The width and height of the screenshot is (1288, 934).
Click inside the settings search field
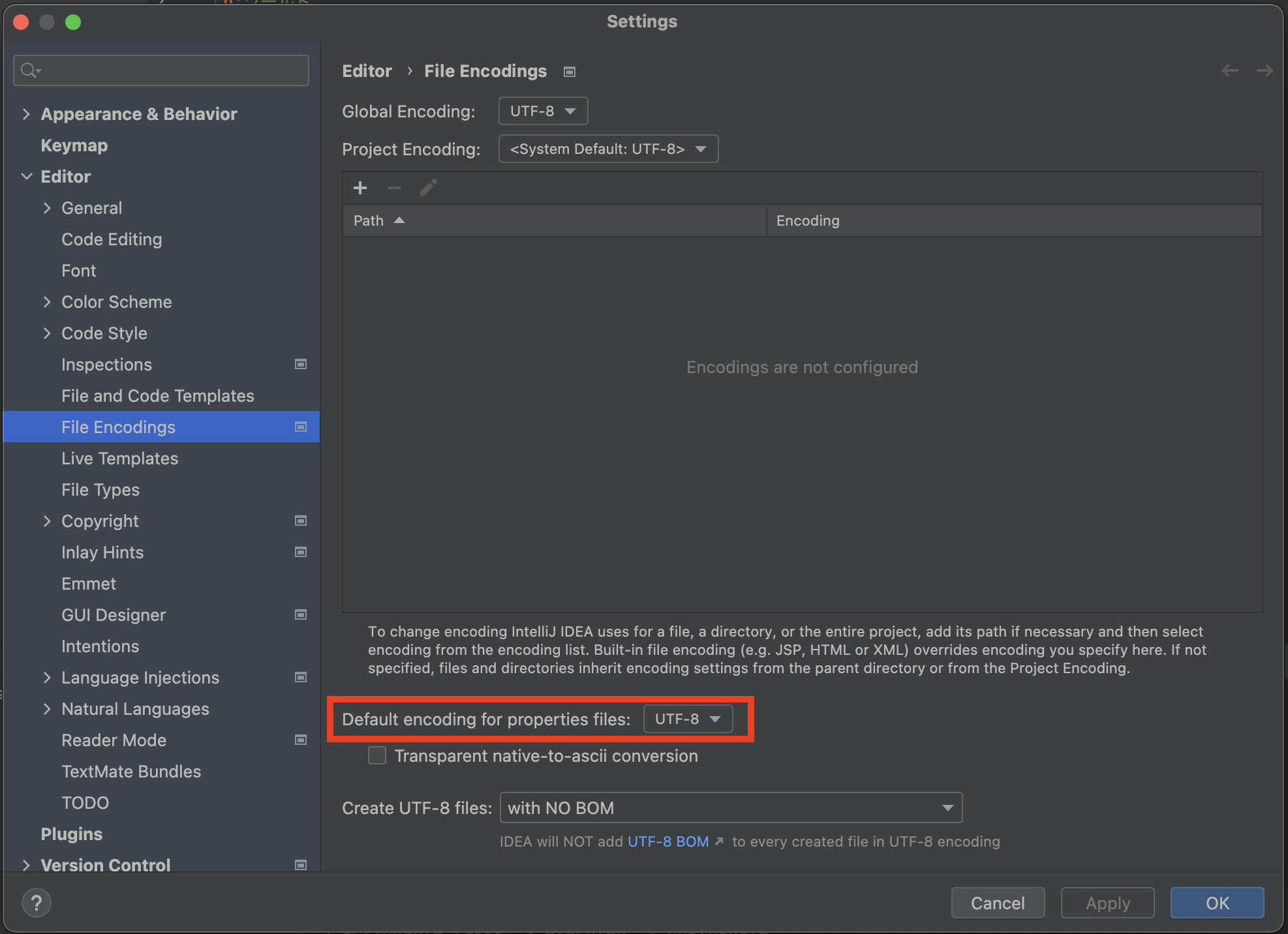pos(170,70)
